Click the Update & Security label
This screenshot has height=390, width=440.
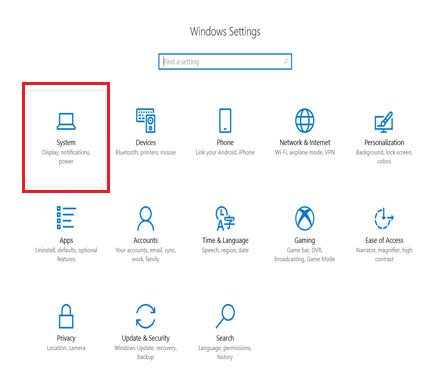tap(146, 338)
